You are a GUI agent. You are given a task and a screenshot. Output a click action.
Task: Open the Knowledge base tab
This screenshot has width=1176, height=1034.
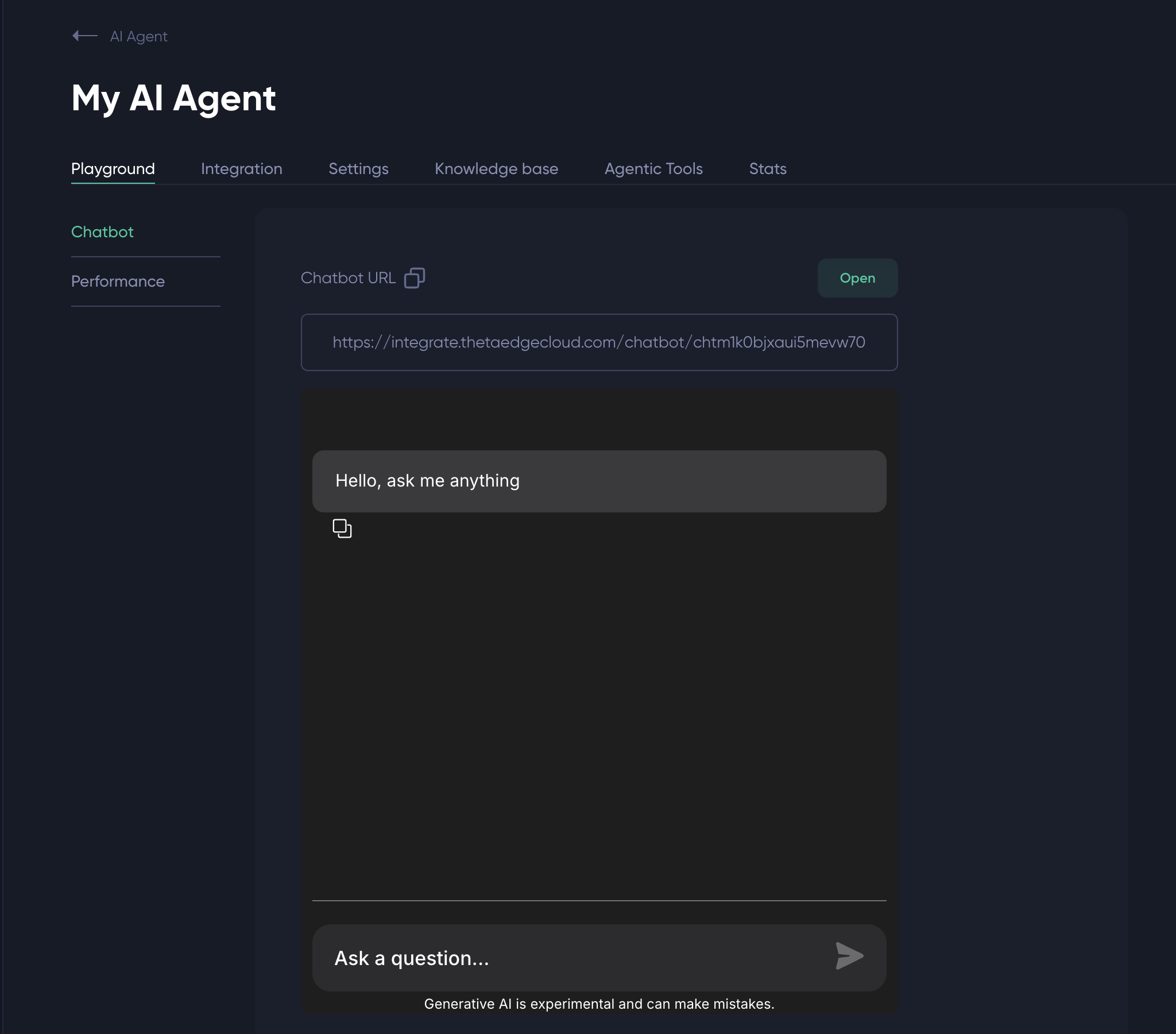[x=496, y=169]
